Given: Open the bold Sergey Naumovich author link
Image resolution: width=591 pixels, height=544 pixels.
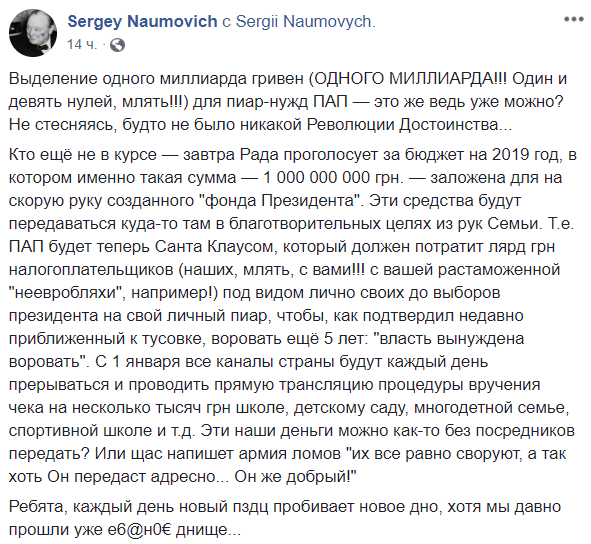Looking at the screenshot, I should click(142, 21).
